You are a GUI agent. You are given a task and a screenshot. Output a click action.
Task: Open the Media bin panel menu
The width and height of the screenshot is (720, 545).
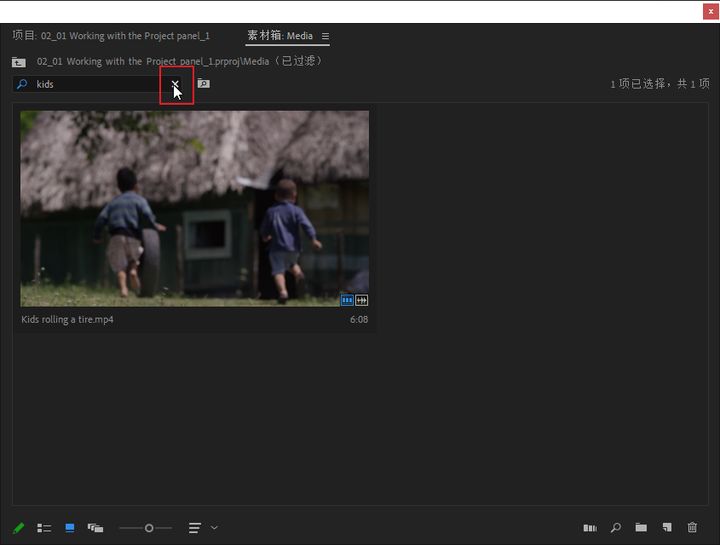point(325,36)
